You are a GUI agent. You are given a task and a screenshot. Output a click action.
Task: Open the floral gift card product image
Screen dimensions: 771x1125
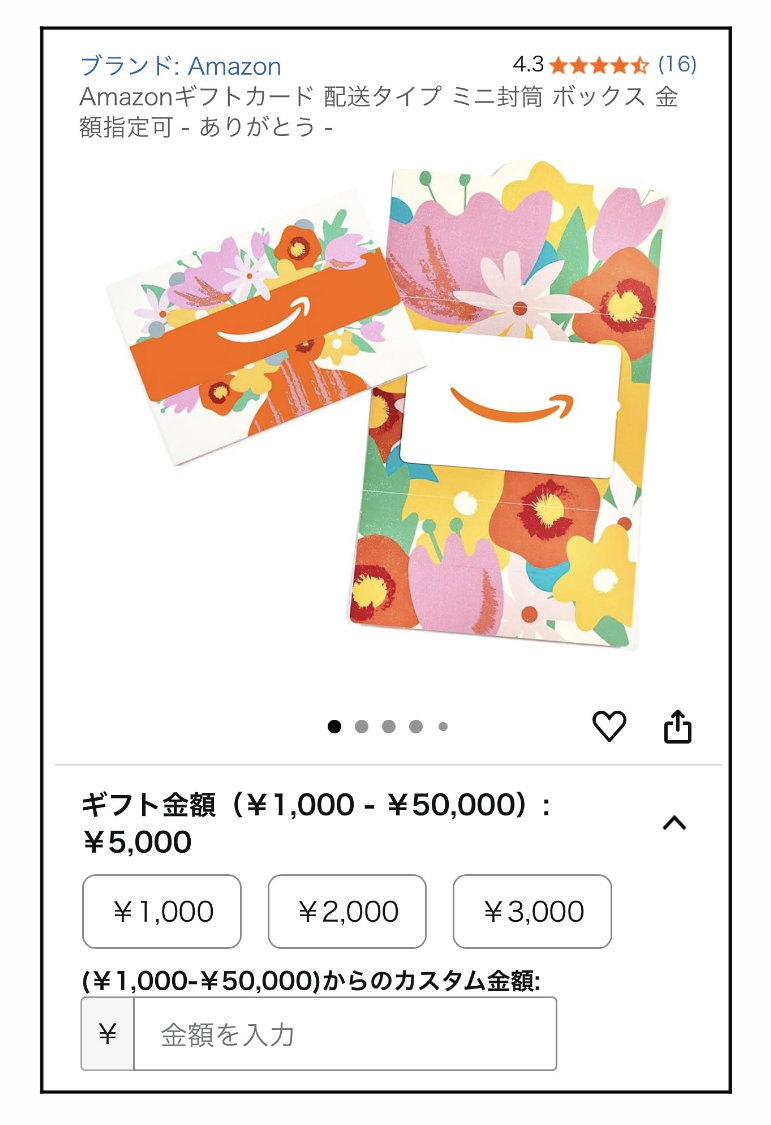tap(387, 405)
